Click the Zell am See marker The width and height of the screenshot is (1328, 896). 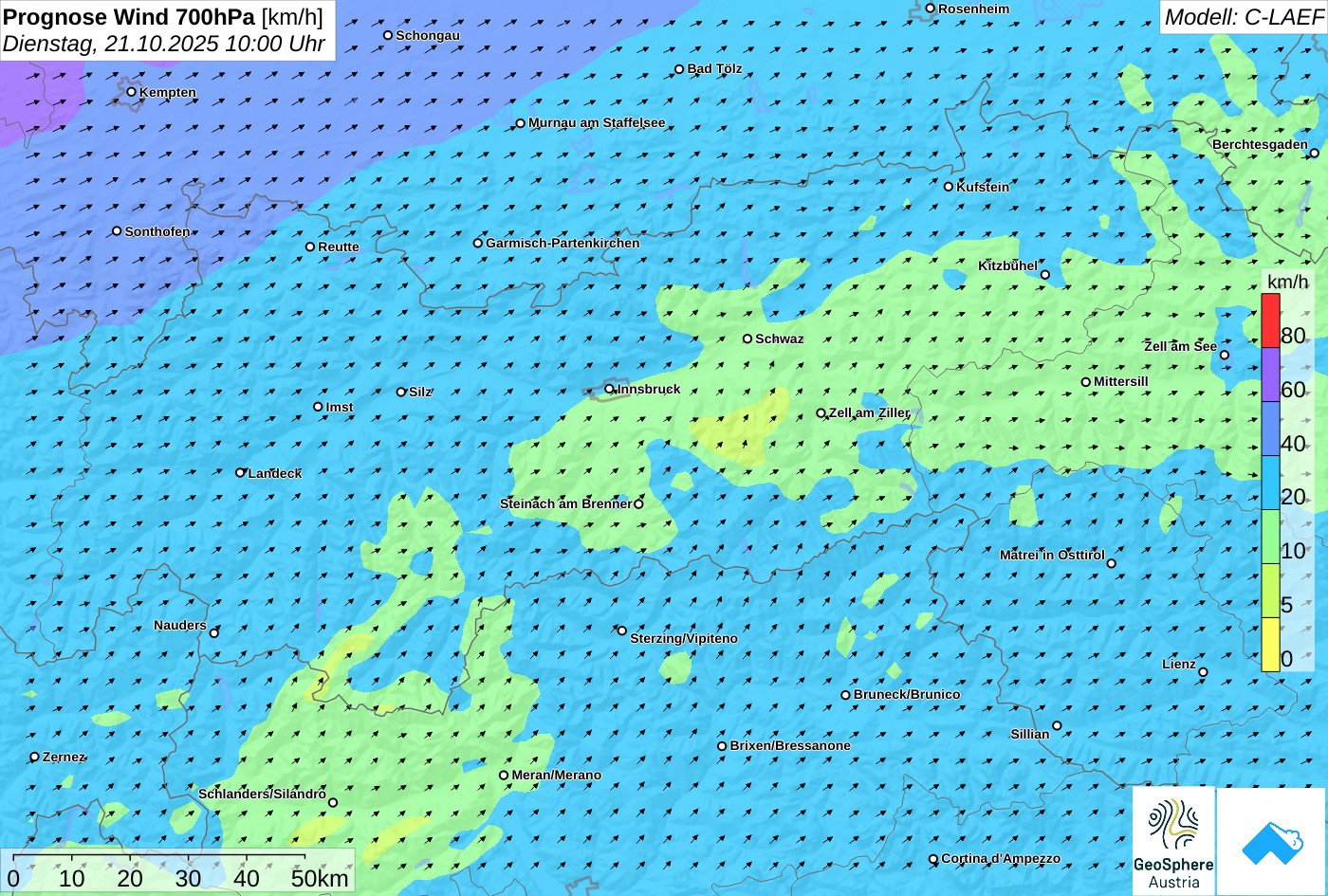tap(1224, 356)
